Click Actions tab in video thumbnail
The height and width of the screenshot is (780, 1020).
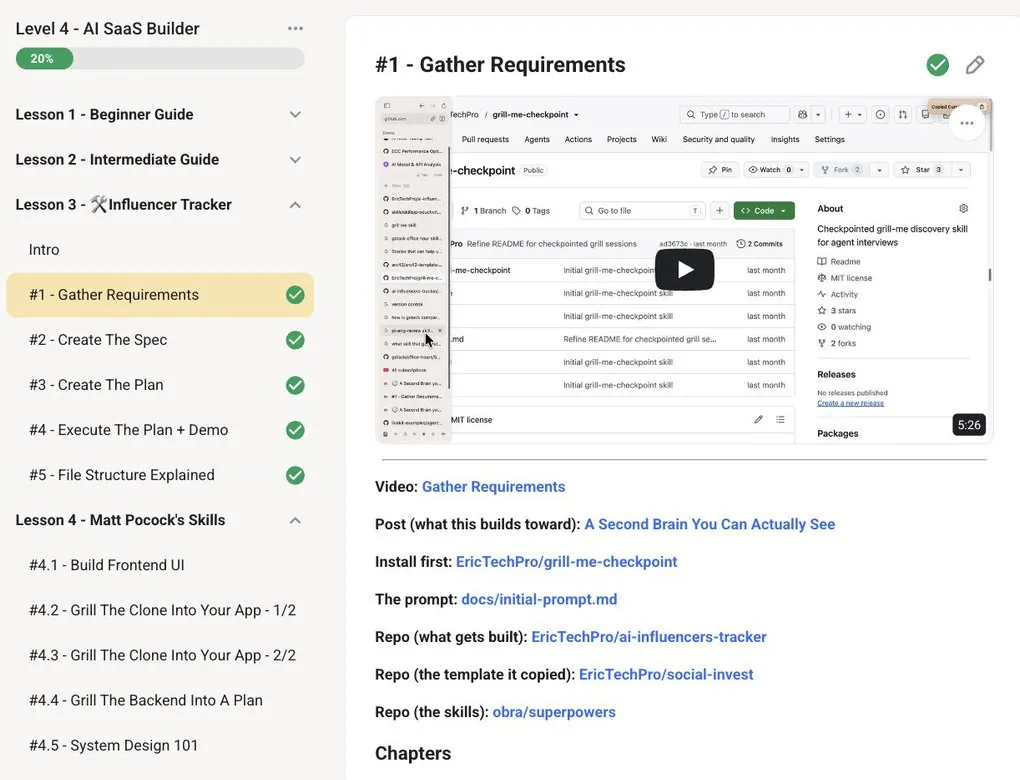pos(578,139)
